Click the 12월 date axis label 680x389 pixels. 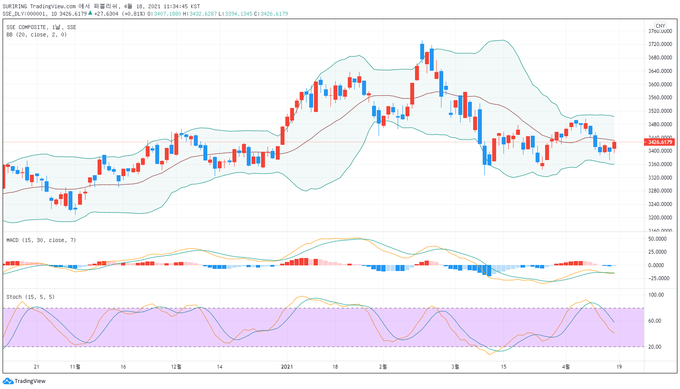click(176, 367)
